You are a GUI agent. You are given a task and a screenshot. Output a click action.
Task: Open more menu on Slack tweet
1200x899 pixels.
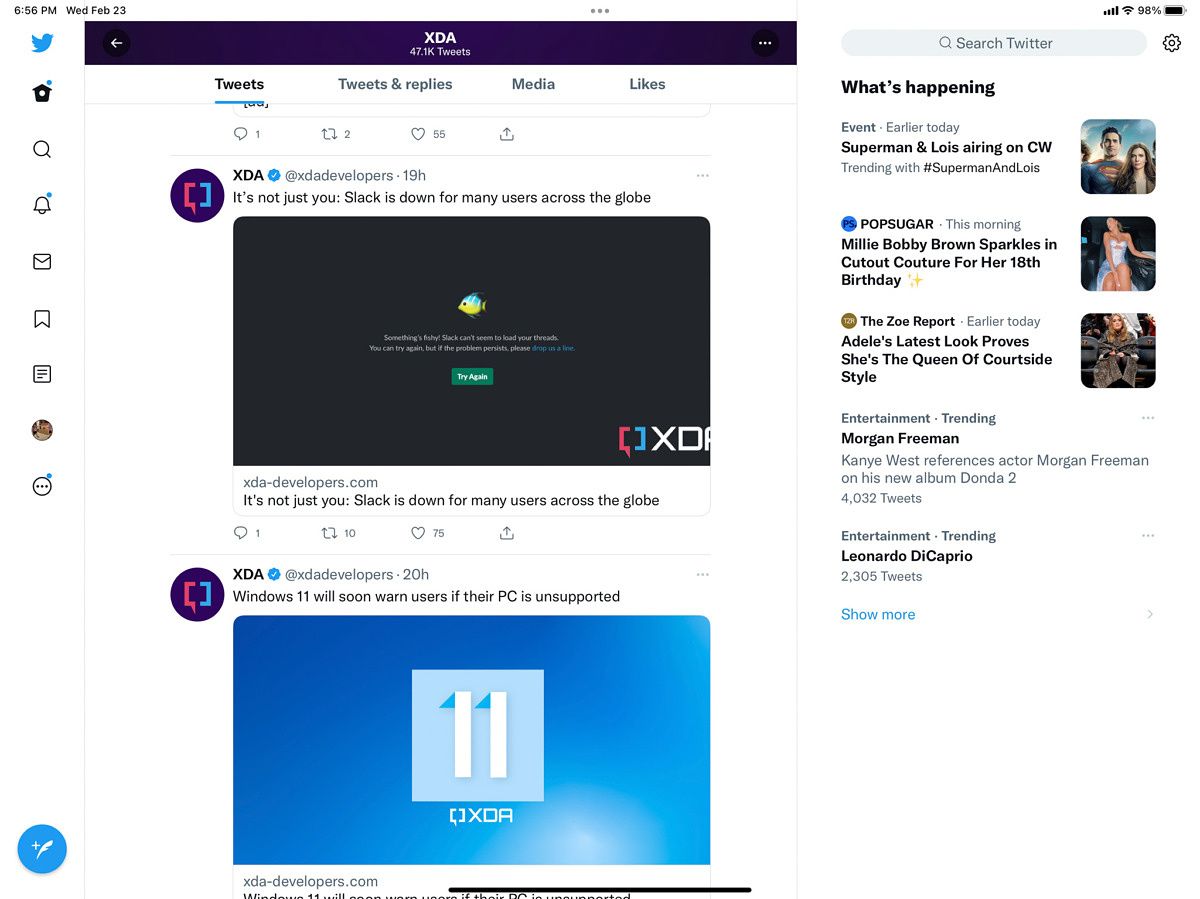[x=702, y=175]
